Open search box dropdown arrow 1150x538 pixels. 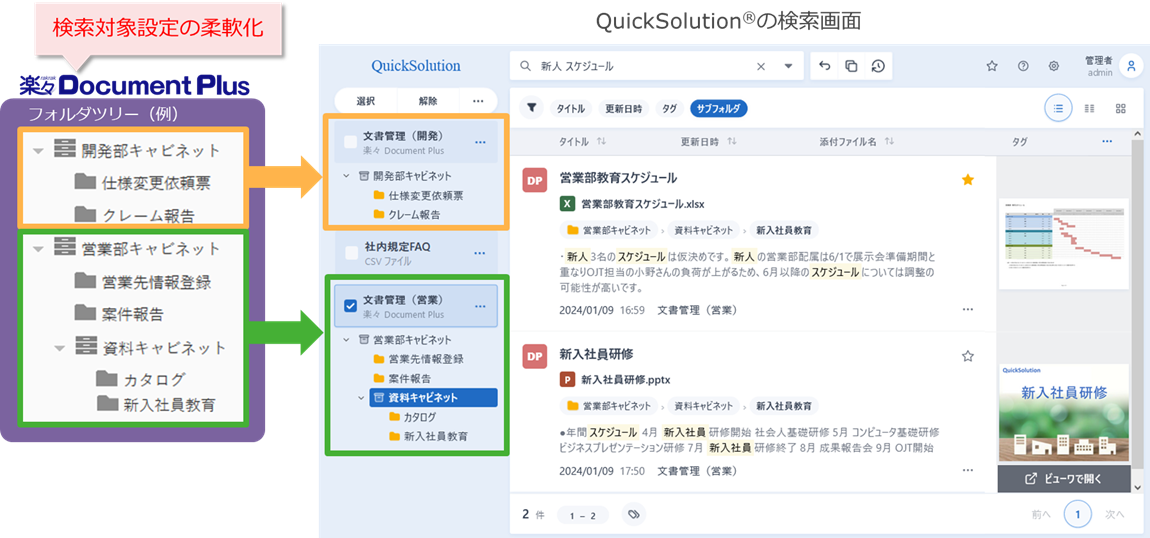click(788, 66)
